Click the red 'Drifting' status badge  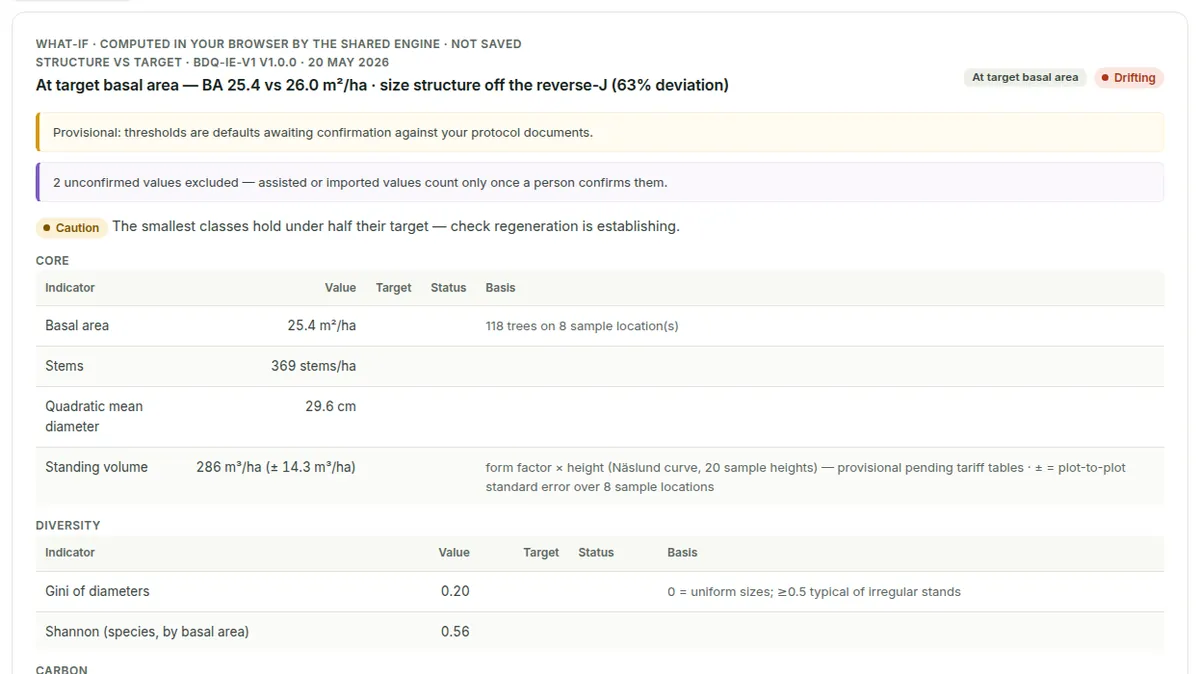tap(1128, 77)
